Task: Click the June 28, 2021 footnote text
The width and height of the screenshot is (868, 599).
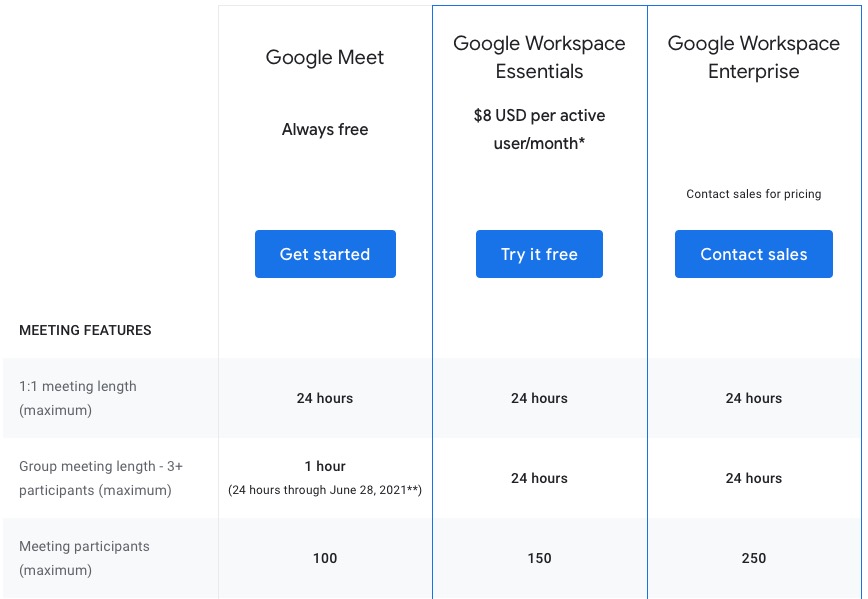Action: click(325, 490)
